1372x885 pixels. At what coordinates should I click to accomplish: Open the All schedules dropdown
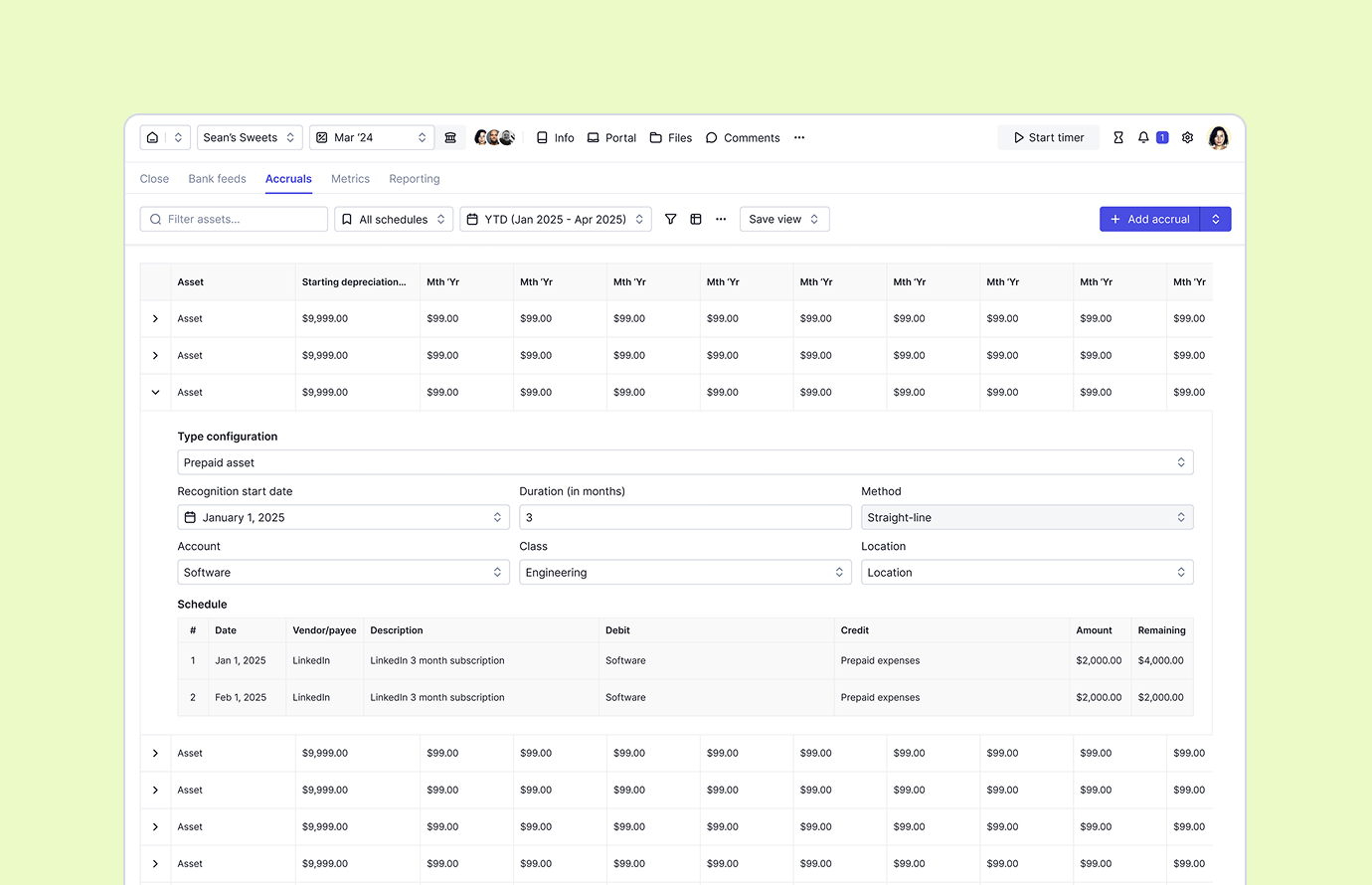[394, 219]
